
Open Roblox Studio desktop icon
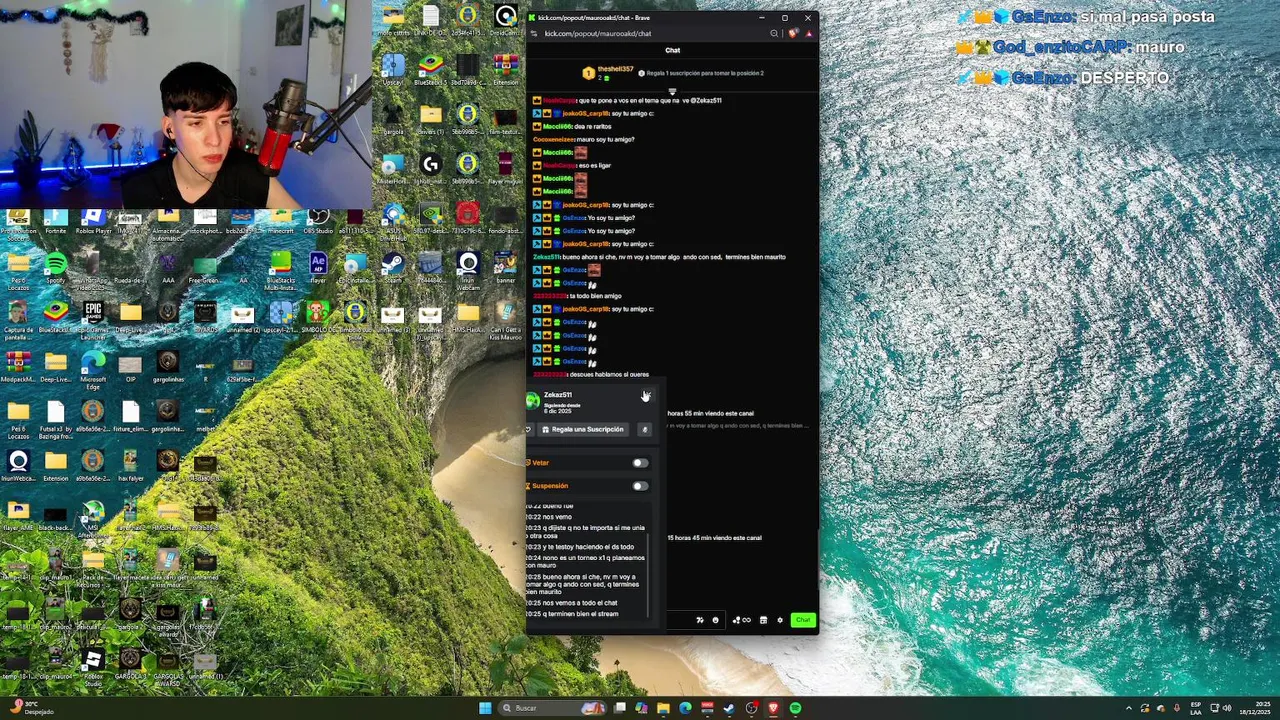click(93, 668)
